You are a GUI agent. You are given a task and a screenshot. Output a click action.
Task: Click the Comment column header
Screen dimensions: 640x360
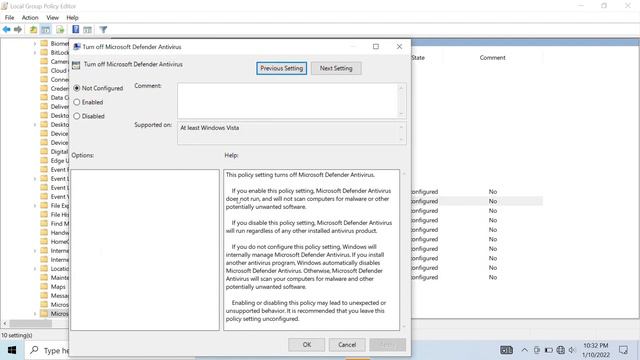click(x=493, y=58)
